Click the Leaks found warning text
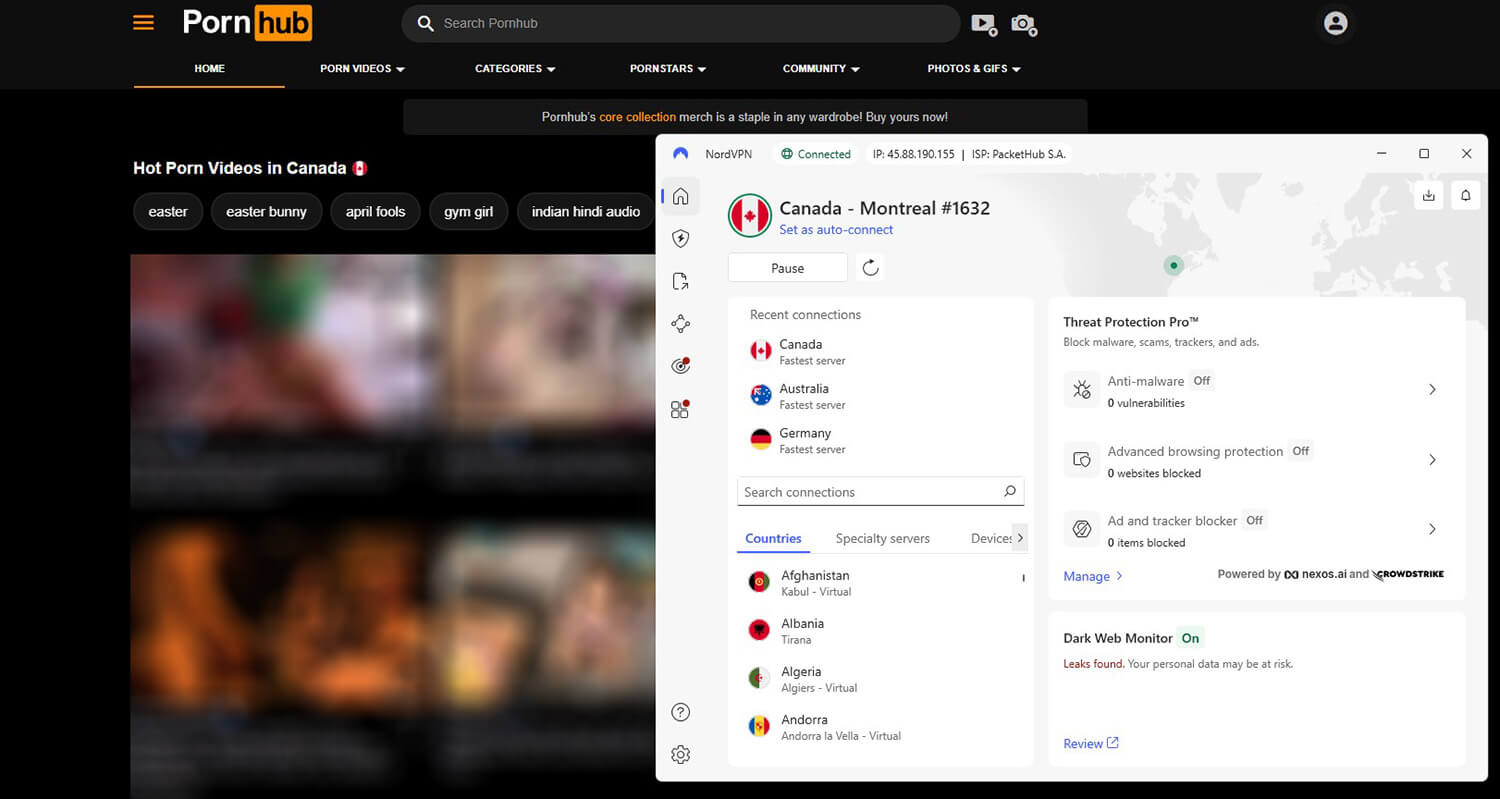The image size is (1500, 799). click(x=1094, y=664)
